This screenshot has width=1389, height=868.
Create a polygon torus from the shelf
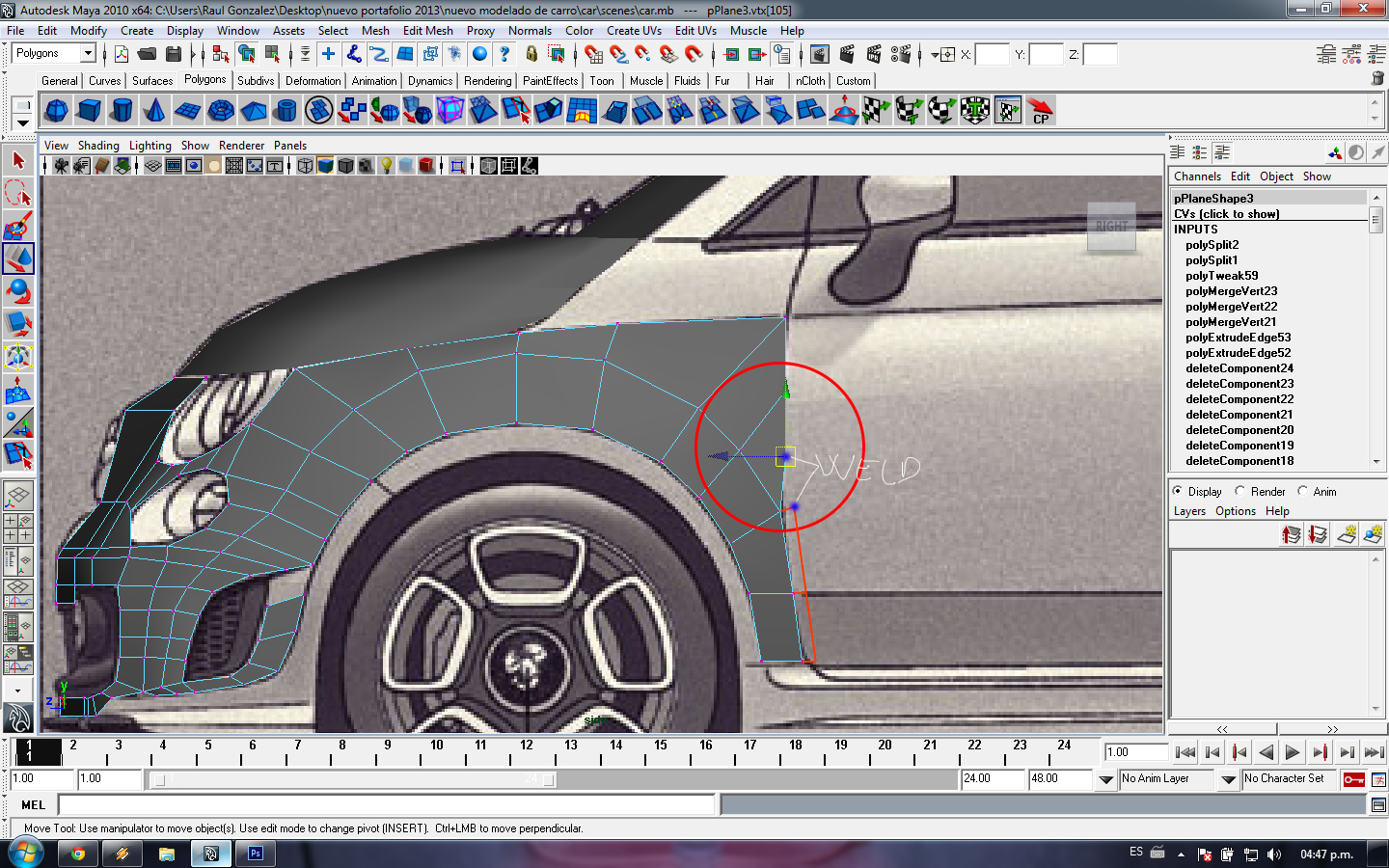[x=221, y=111]
